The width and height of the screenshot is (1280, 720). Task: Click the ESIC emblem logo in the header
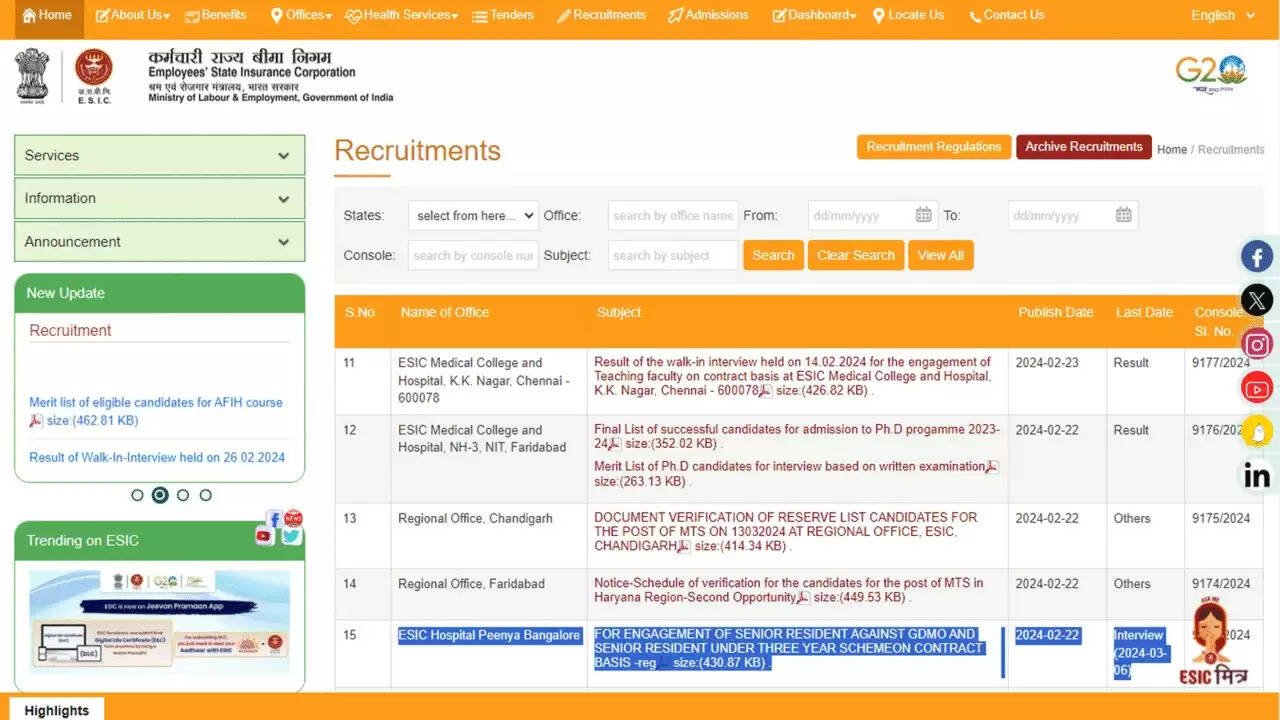coord(94,76)
